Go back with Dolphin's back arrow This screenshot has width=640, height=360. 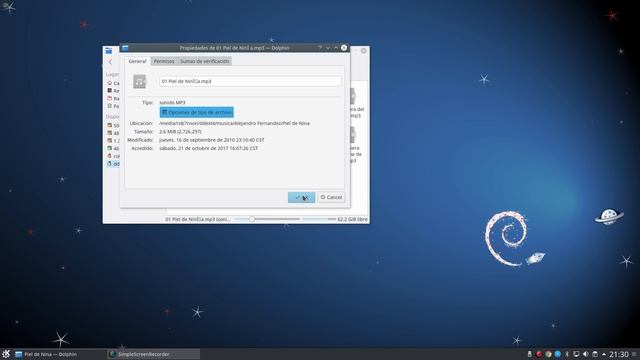[110, 62]
